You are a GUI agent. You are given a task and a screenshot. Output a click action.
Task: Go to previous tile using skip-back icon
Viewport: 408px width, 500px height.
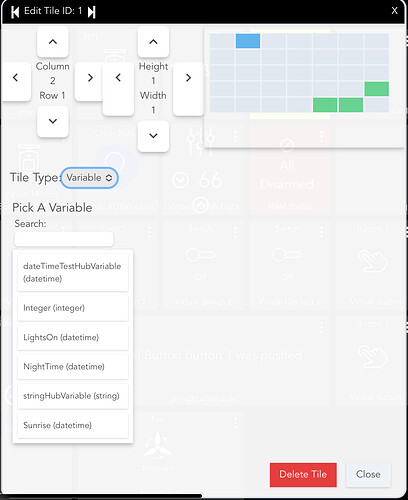[x=15, y=12]
